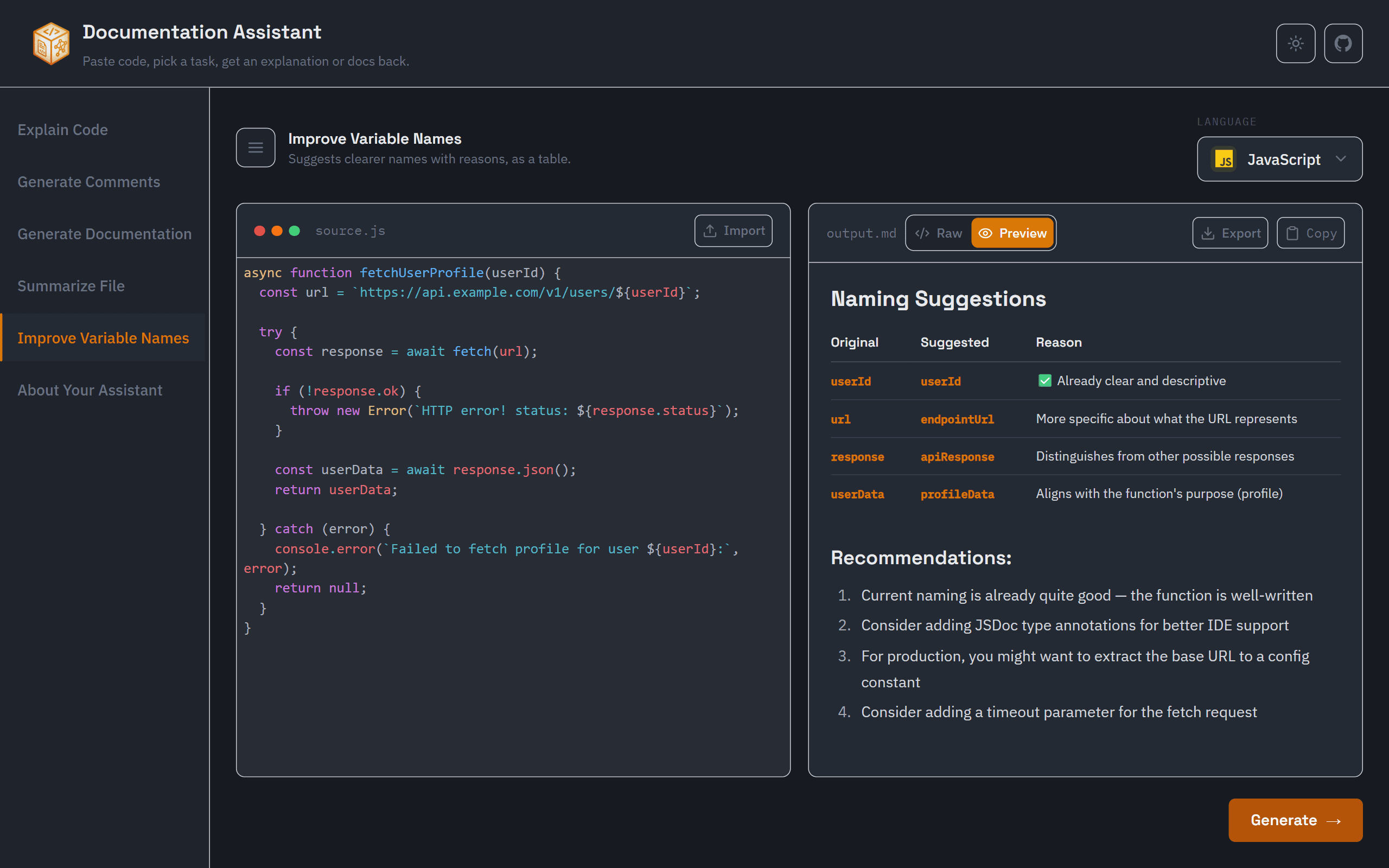1389x868 pixels.
Task: Switch output to Preview view
Action: (1012, 233)
